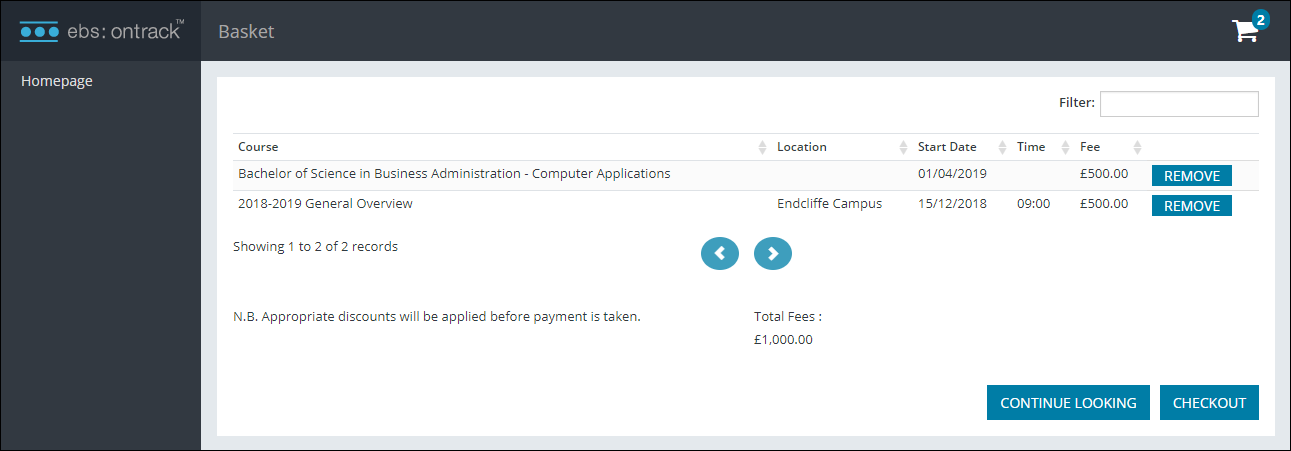This screenshot has height=451, width=1291.
Task: Click the cart item count badge
Action: pyautogui.click(x=1260, y=19)
